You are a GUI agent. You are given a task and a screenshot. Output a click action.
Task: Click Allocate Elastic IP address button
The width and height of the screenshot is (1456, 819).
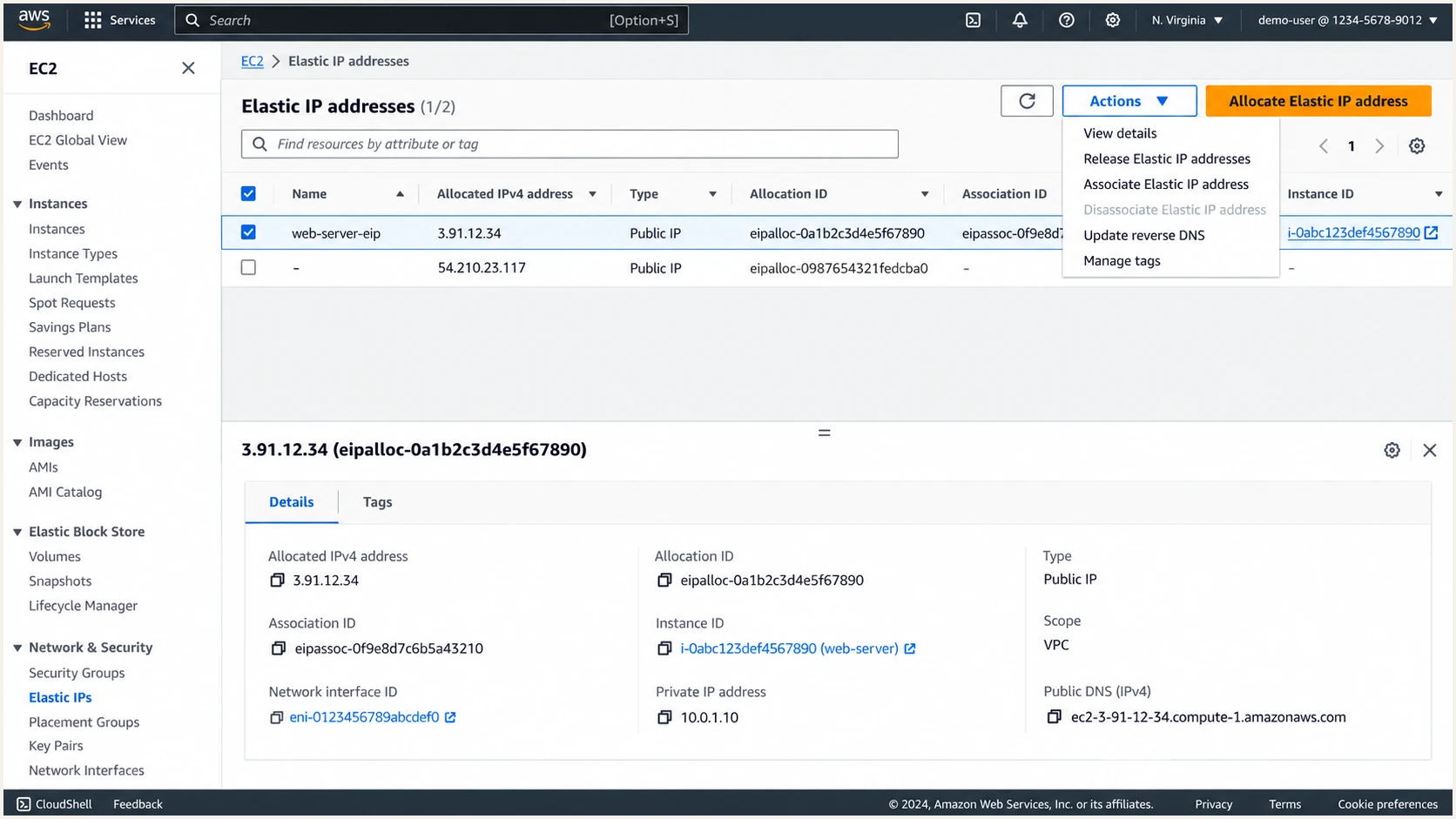click(x=1318, y=101)
